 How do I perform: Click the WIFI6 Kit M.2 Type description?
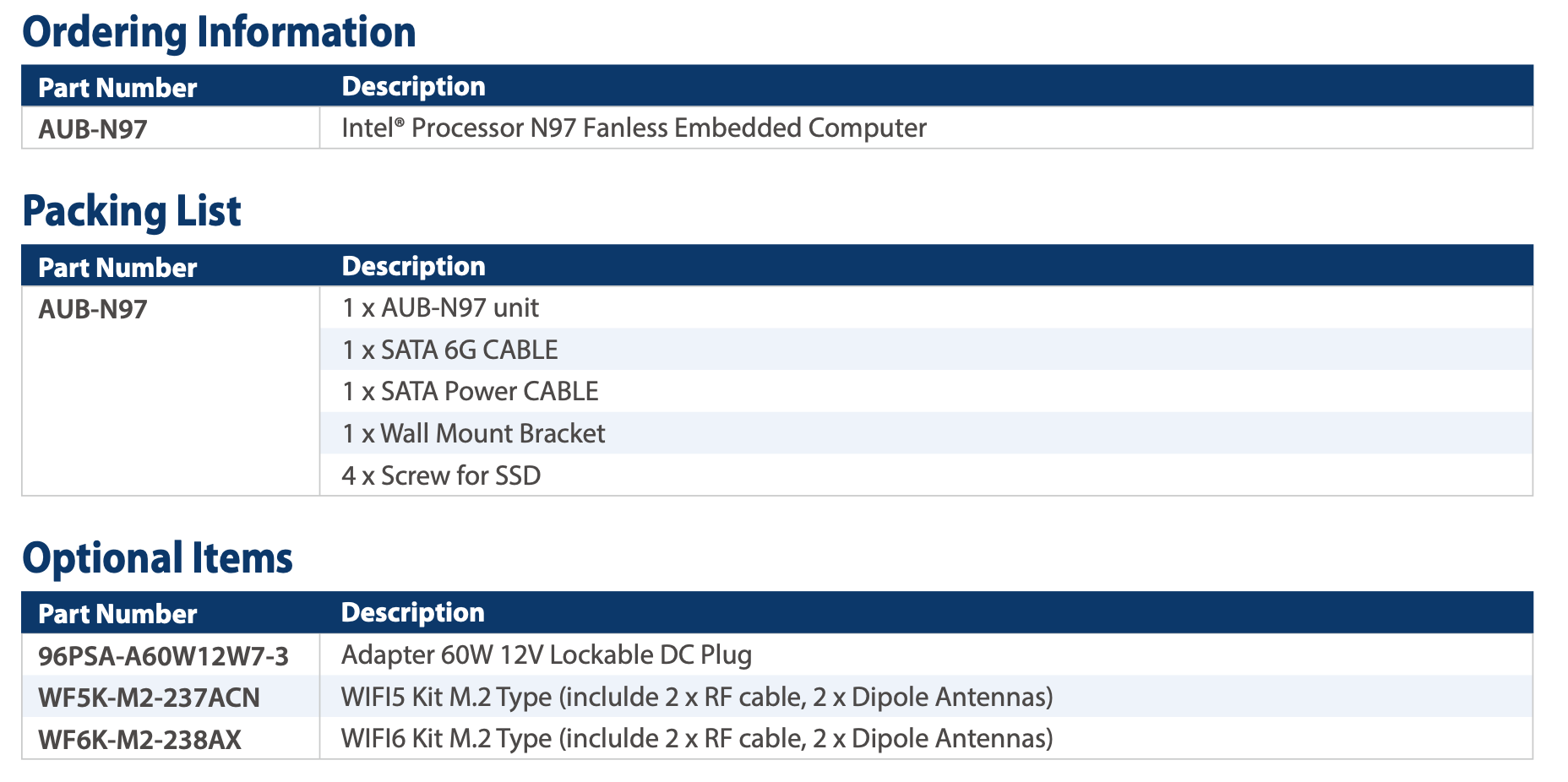click(x=696, y=739)
